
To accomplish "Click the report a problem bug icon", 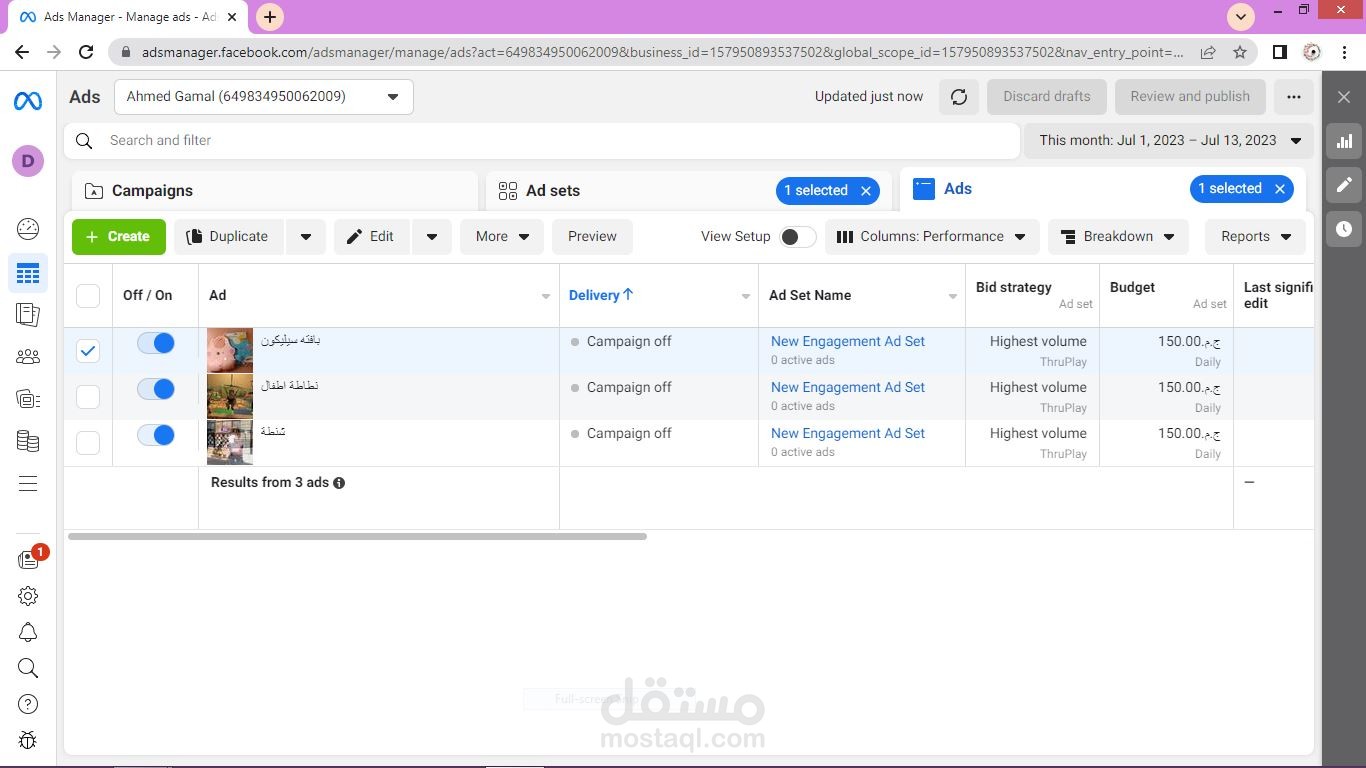I will click(x=28, y=740).
